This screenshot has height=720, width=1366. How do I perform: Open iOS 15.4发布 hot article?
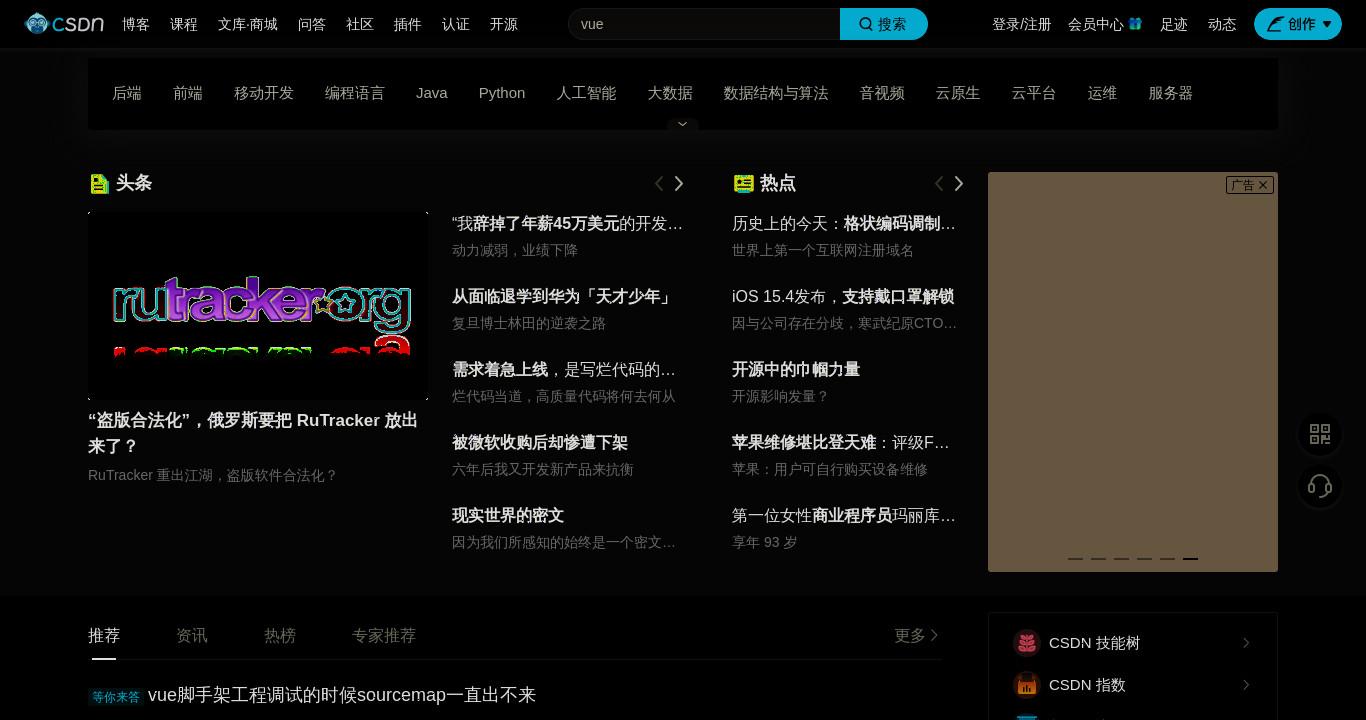pyautogui.click(x=843, y=297)
